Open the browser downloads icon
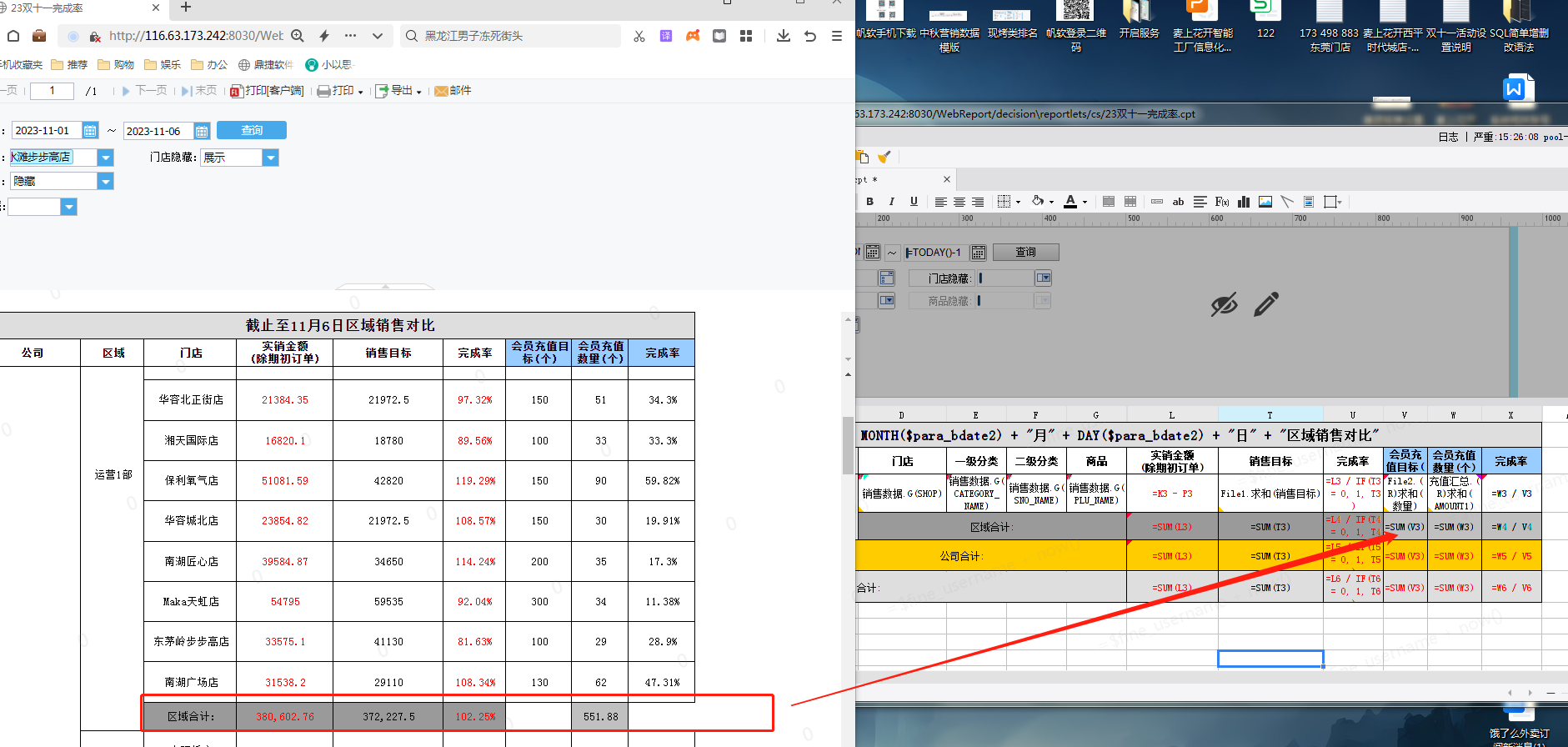This screenshot has height=747, width=1568. click(x=784, y=36)
